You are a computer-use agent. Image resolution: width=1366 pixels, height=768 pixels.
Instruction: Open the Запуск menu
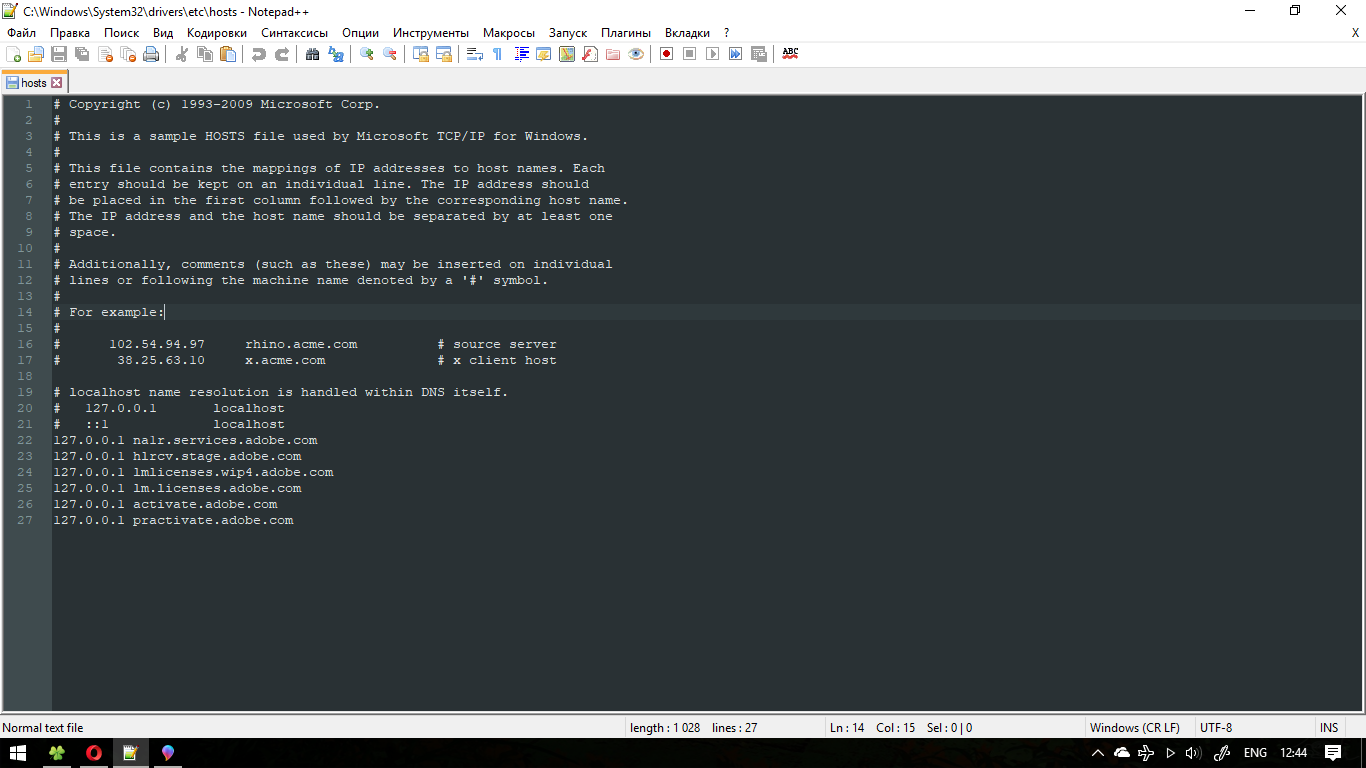568,33
